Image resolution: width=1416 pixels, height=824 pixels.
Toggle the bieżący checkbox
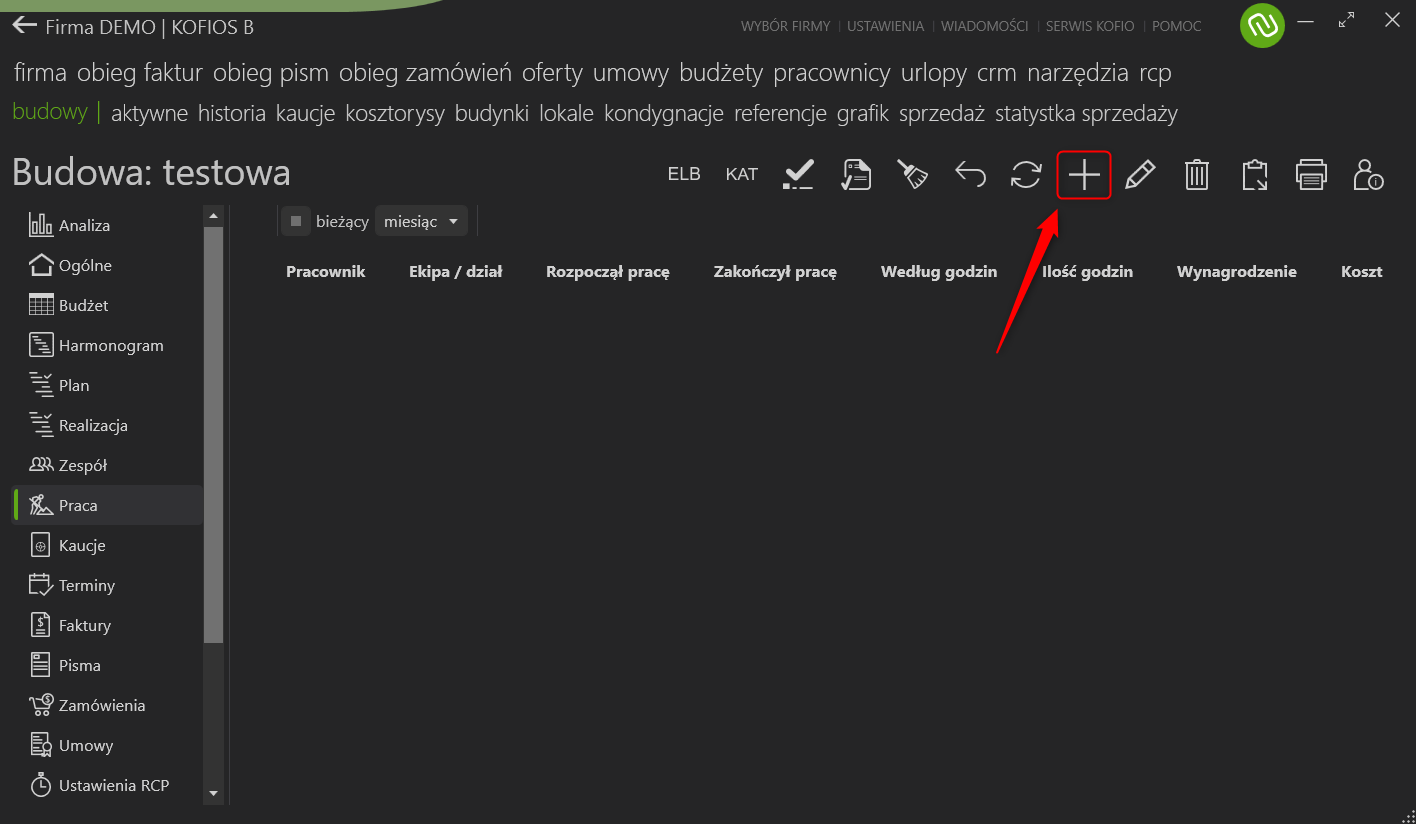pos(295,221)
